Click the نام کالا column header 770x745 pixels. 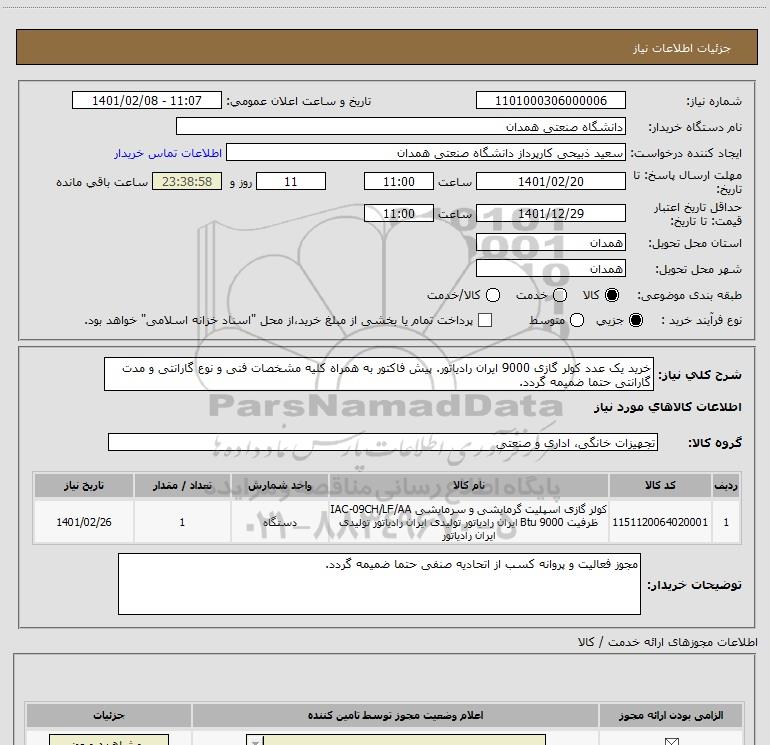pyautogui.click(x=468, y=485)
